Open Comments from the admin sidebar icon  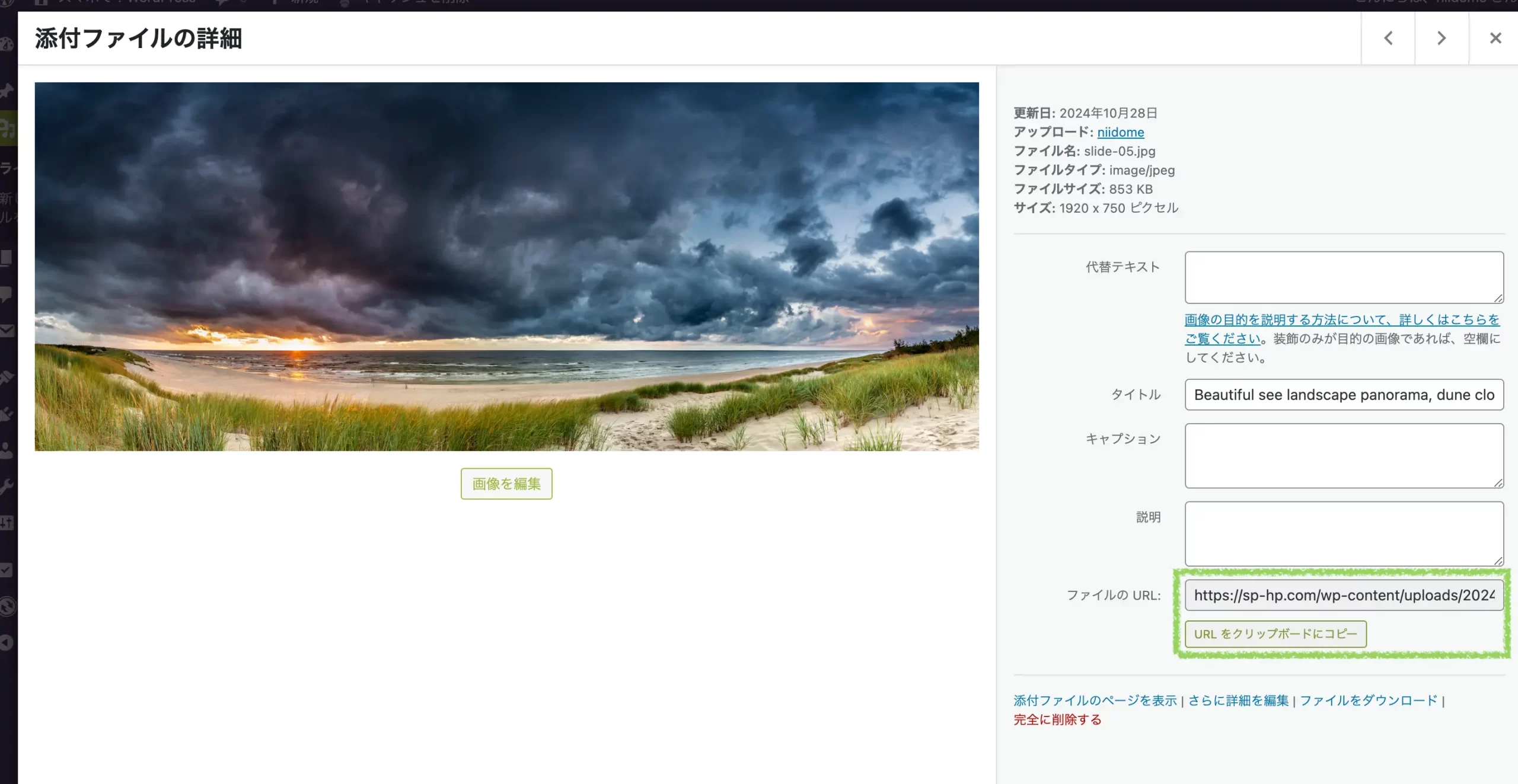point(6,294)
